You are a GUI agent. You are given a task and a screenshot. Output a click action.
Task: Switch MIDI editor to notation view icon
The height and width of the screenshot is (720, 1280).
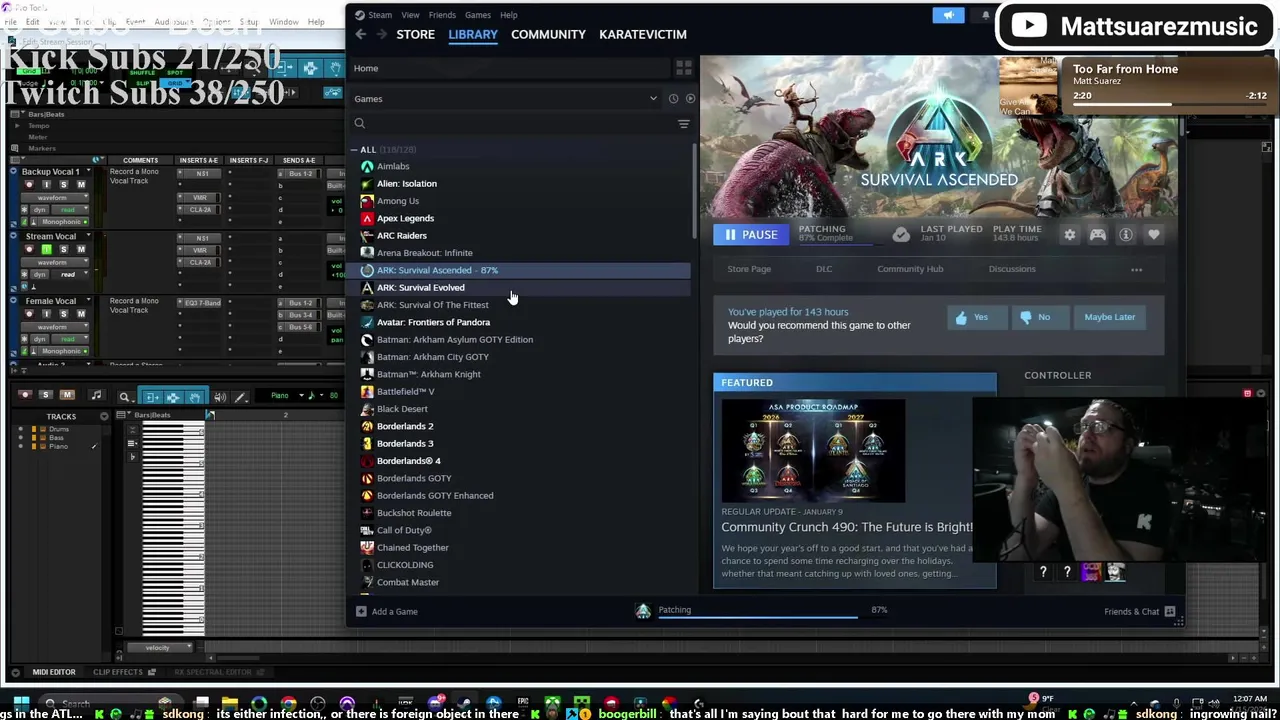(x=97, y=395)
